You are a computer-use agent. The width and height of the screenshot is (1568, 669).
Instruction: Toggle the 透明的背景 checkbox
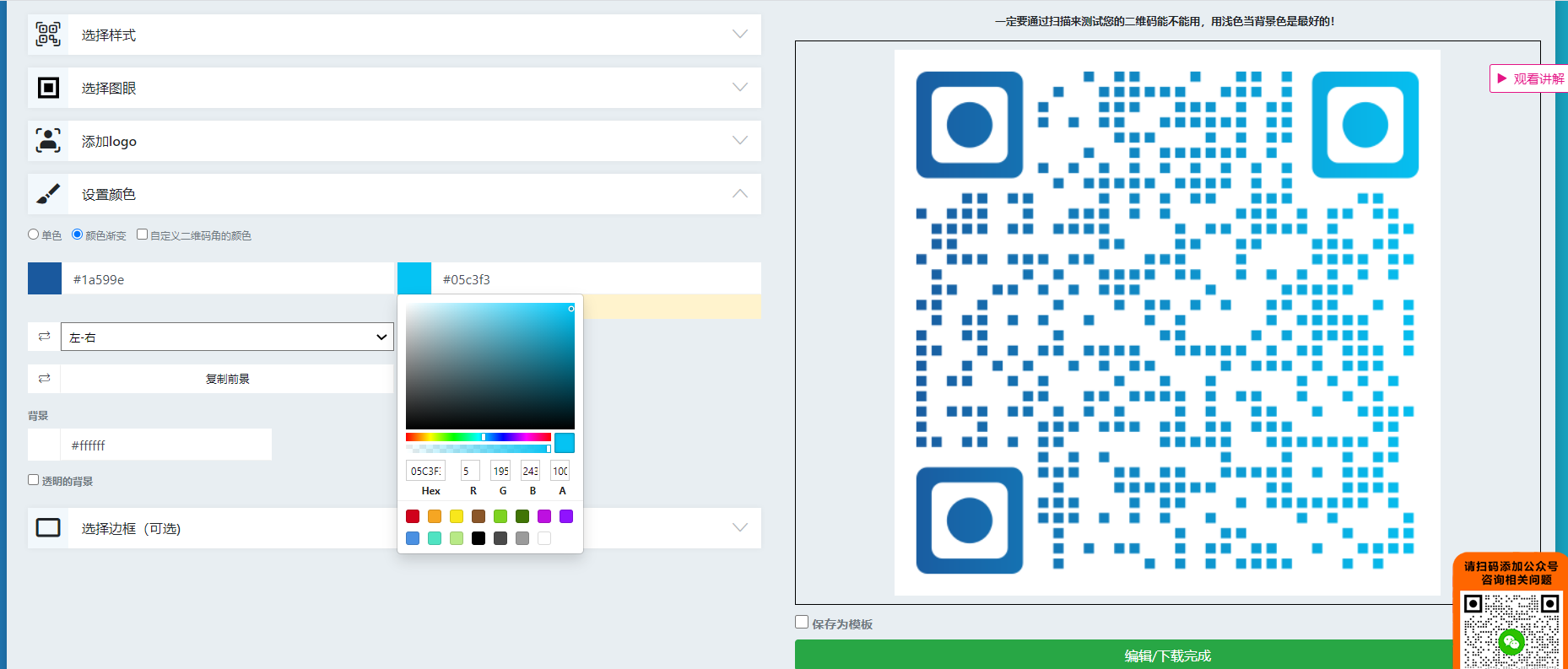pyautogui.click(x=34, y=479)
